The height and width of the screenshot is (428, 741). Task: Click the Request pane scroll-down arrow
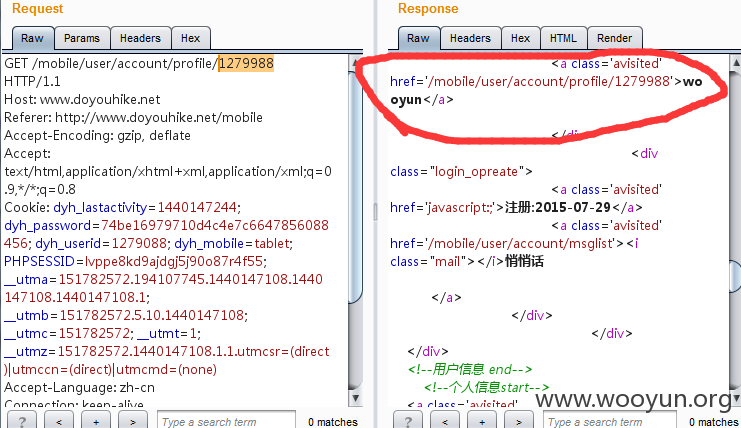[355, 398]
